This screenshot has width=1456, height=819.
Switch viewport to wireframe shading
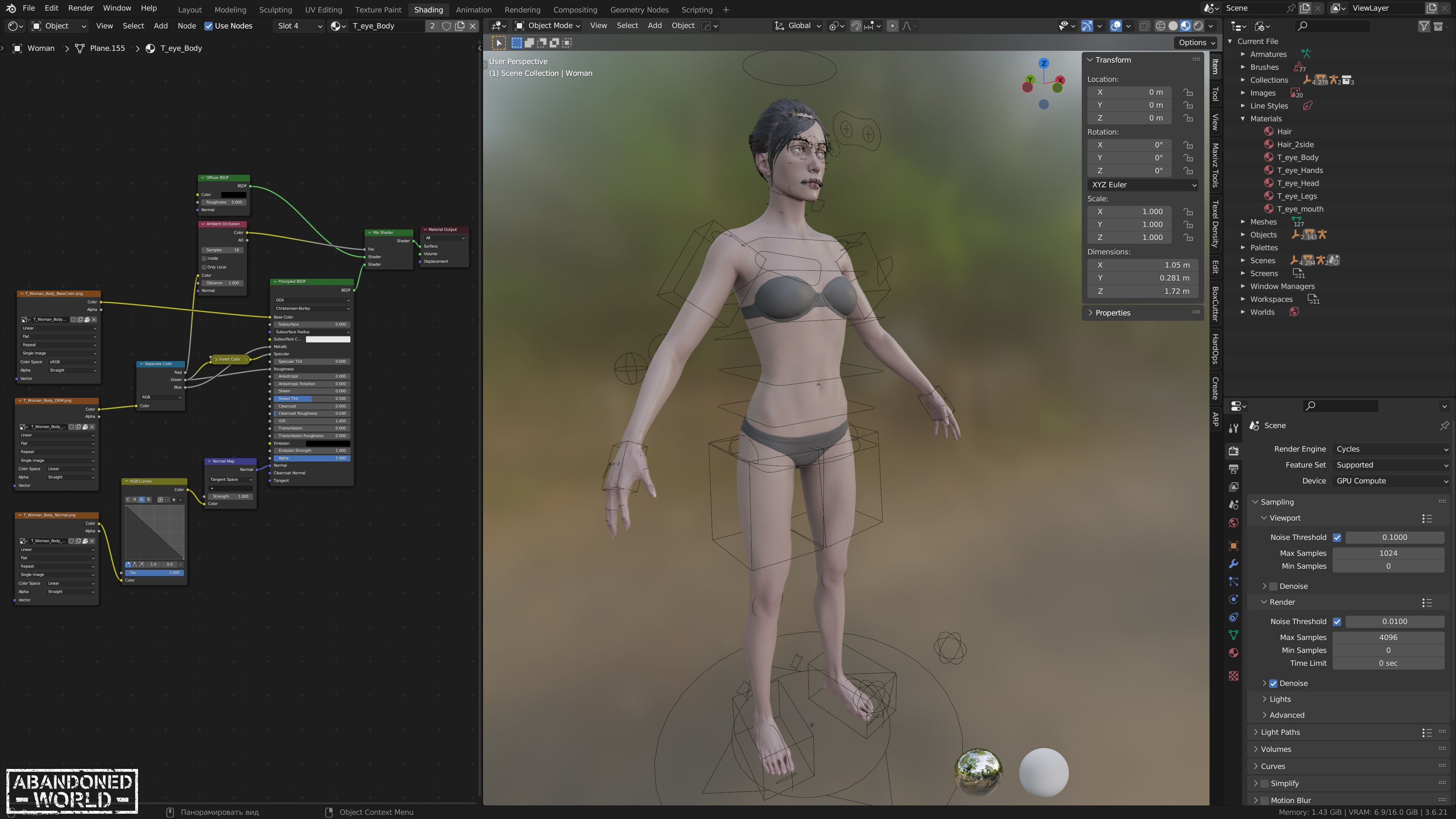1160,26
